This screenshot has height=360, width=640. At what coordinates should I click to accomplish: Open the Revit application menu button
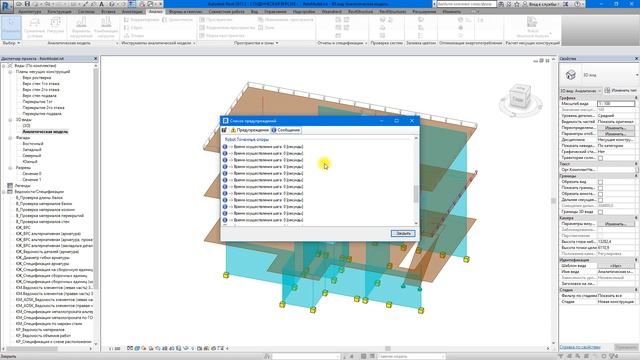(7, 6)
